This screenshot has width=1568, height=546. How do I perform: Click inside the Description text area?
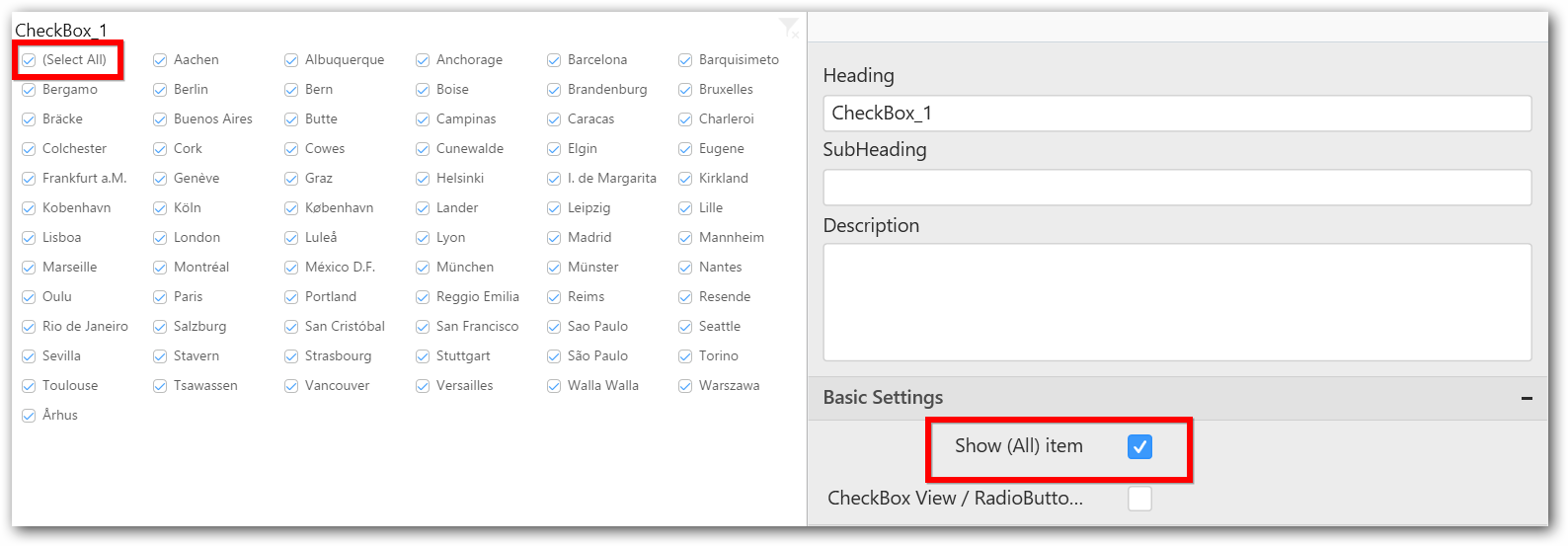pyautogui.click(x=1176, y=302)
